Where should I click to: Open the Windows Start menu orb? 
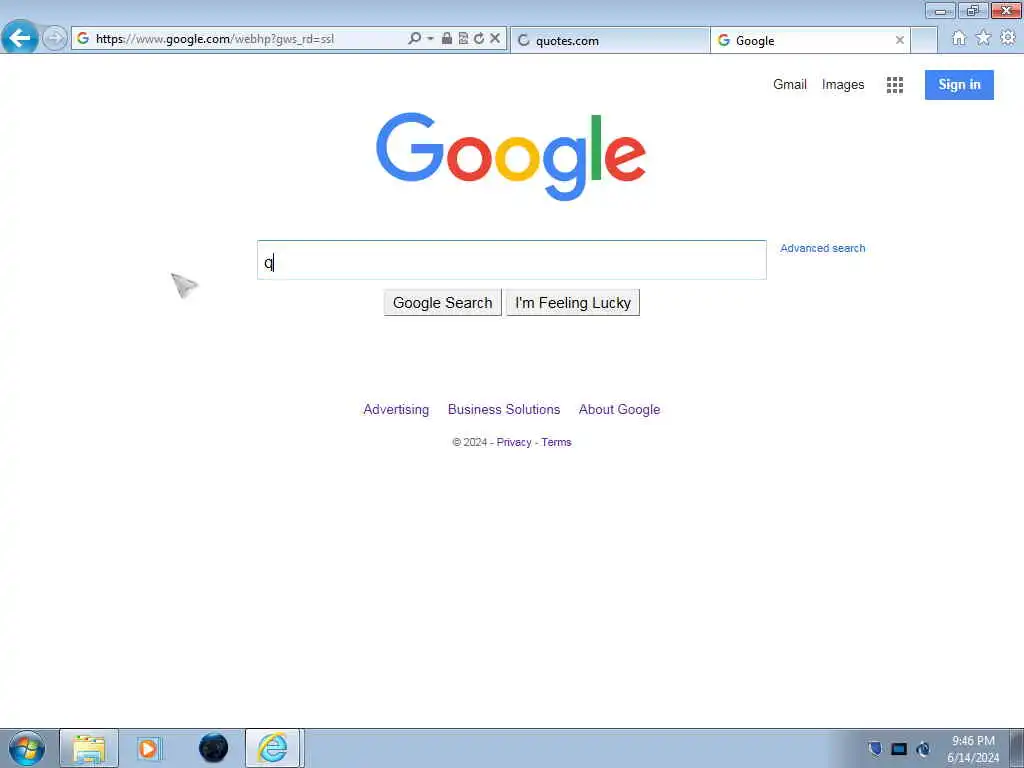[x=26, y=748]
